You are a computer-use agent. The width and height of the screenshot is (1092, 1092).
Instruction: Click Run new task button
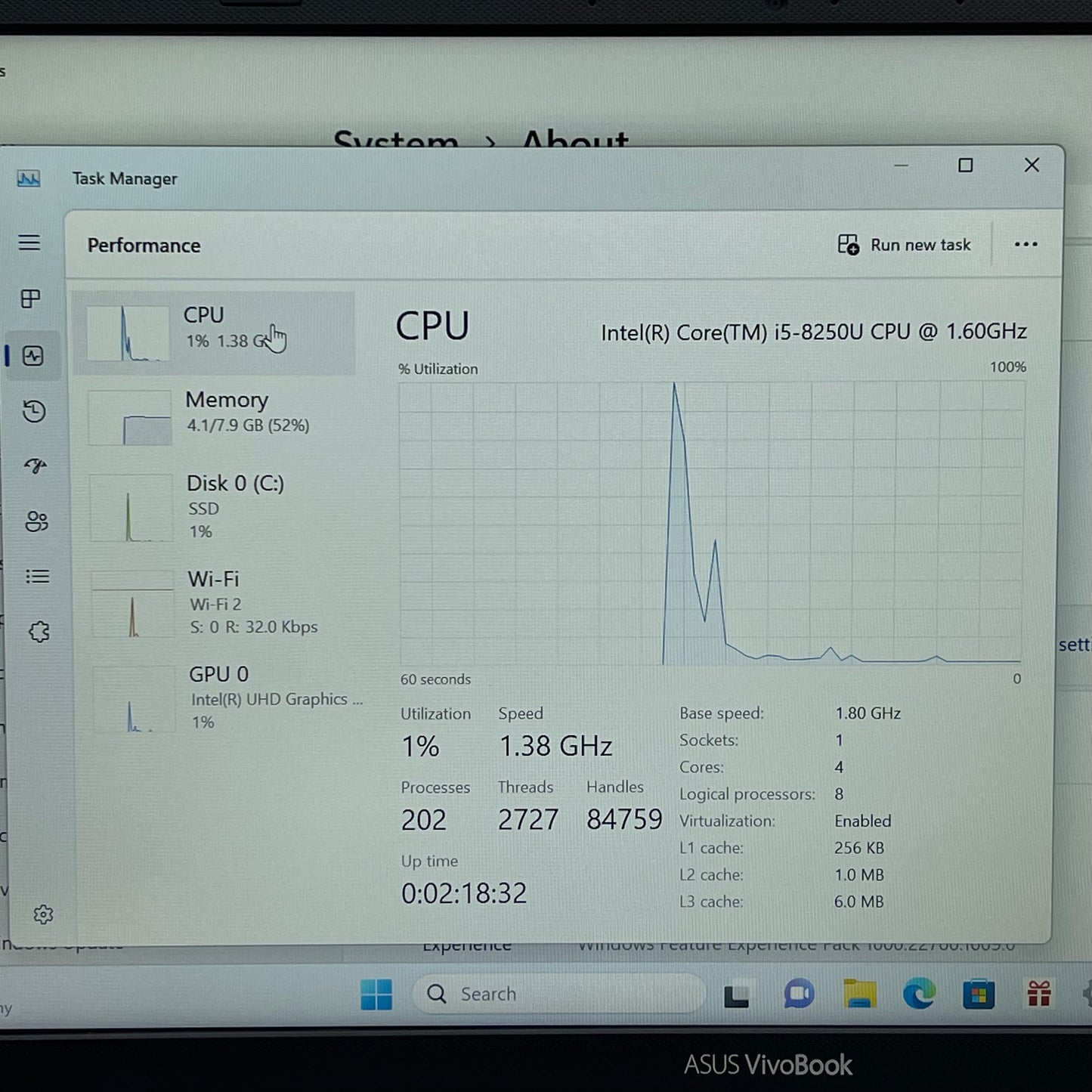(x=904, y=245)
